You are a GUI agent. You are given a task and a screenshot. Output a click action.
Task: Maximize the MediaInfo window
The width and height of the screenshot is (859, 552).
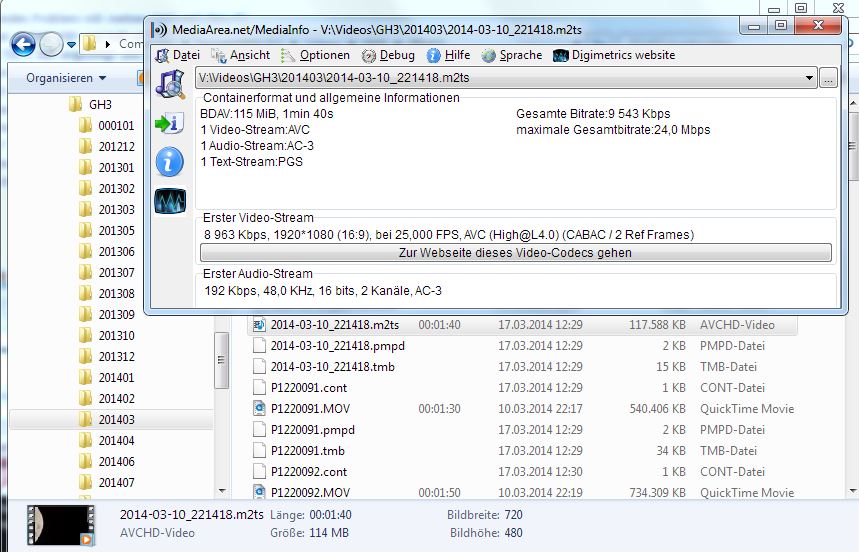781,25
